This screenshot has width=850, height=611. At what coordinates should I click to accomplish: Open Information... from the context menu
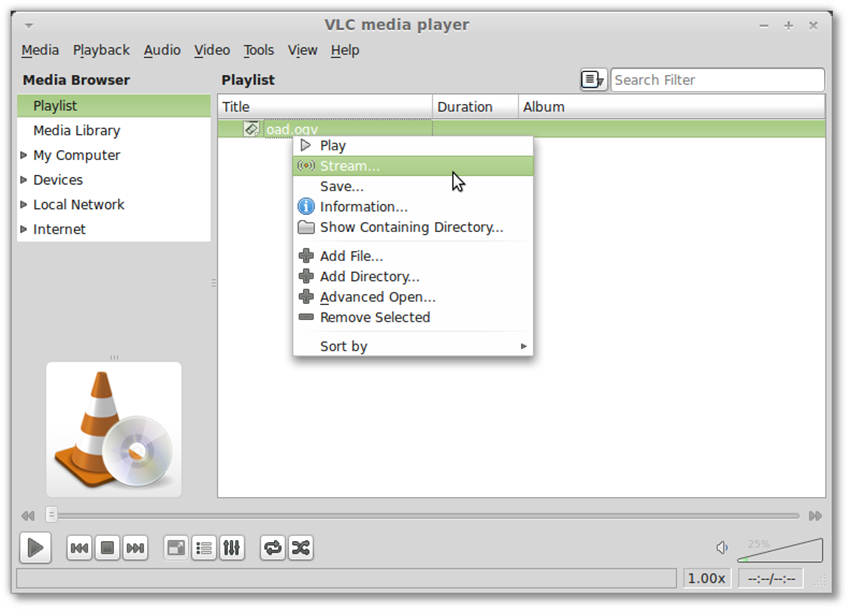click(413, 207)
